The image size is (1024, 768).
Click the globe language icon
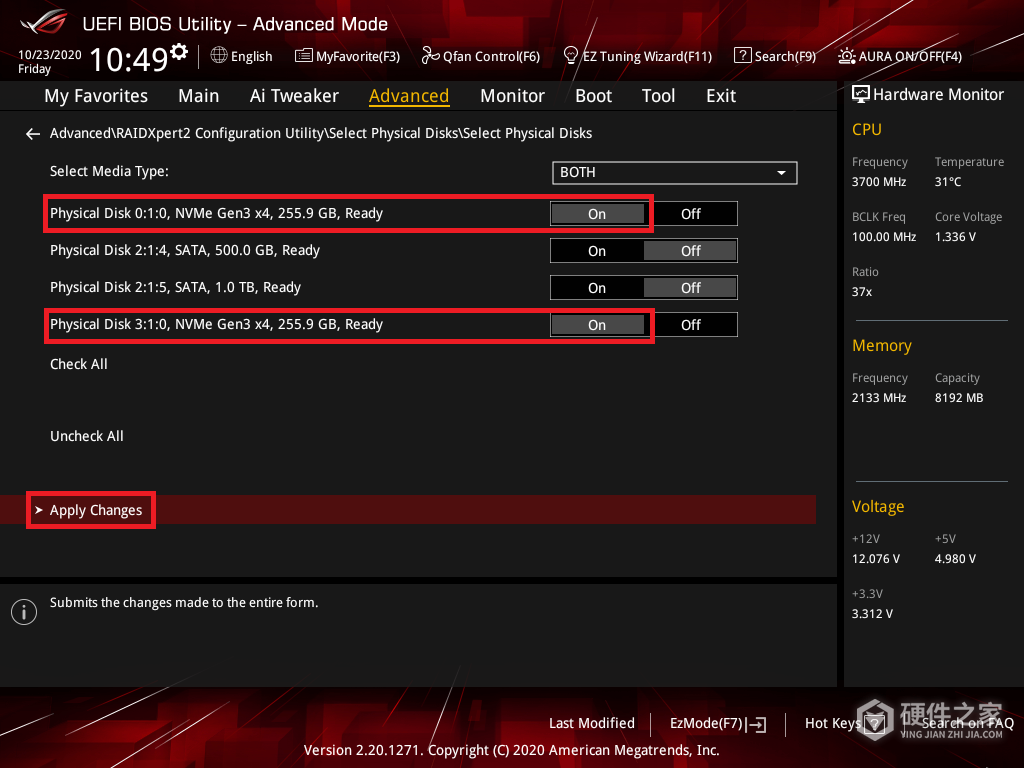click(x=219, y=56)
